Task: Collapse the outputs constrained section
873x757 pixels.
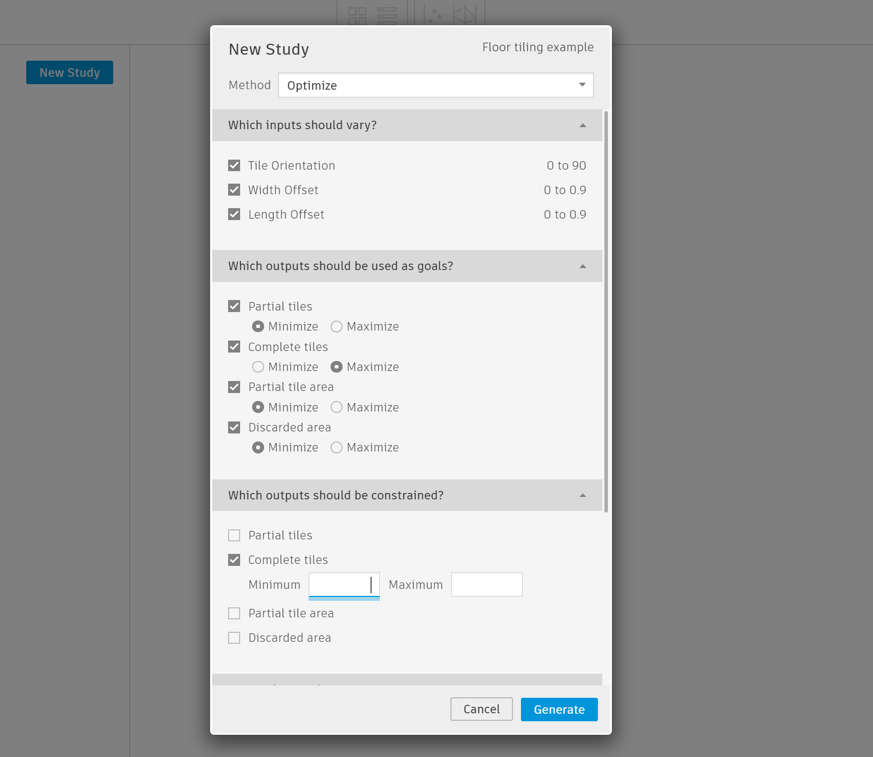Action: tap(582, 496)
